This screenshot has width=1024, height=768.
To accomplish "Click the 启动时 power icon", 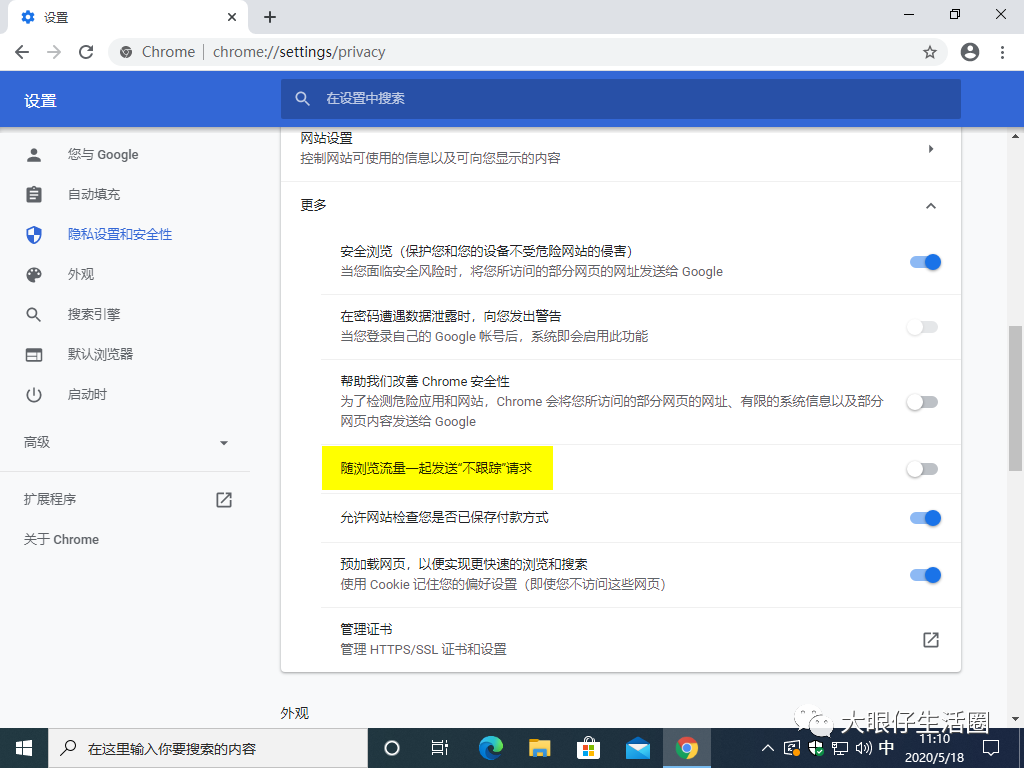I will (x=34, y=394).
